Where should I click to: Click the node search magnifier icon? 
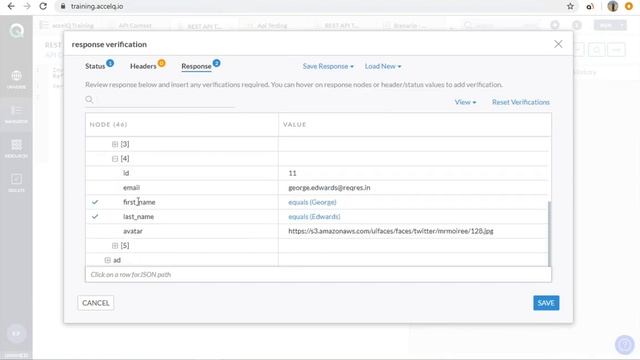tap(89, 100)
